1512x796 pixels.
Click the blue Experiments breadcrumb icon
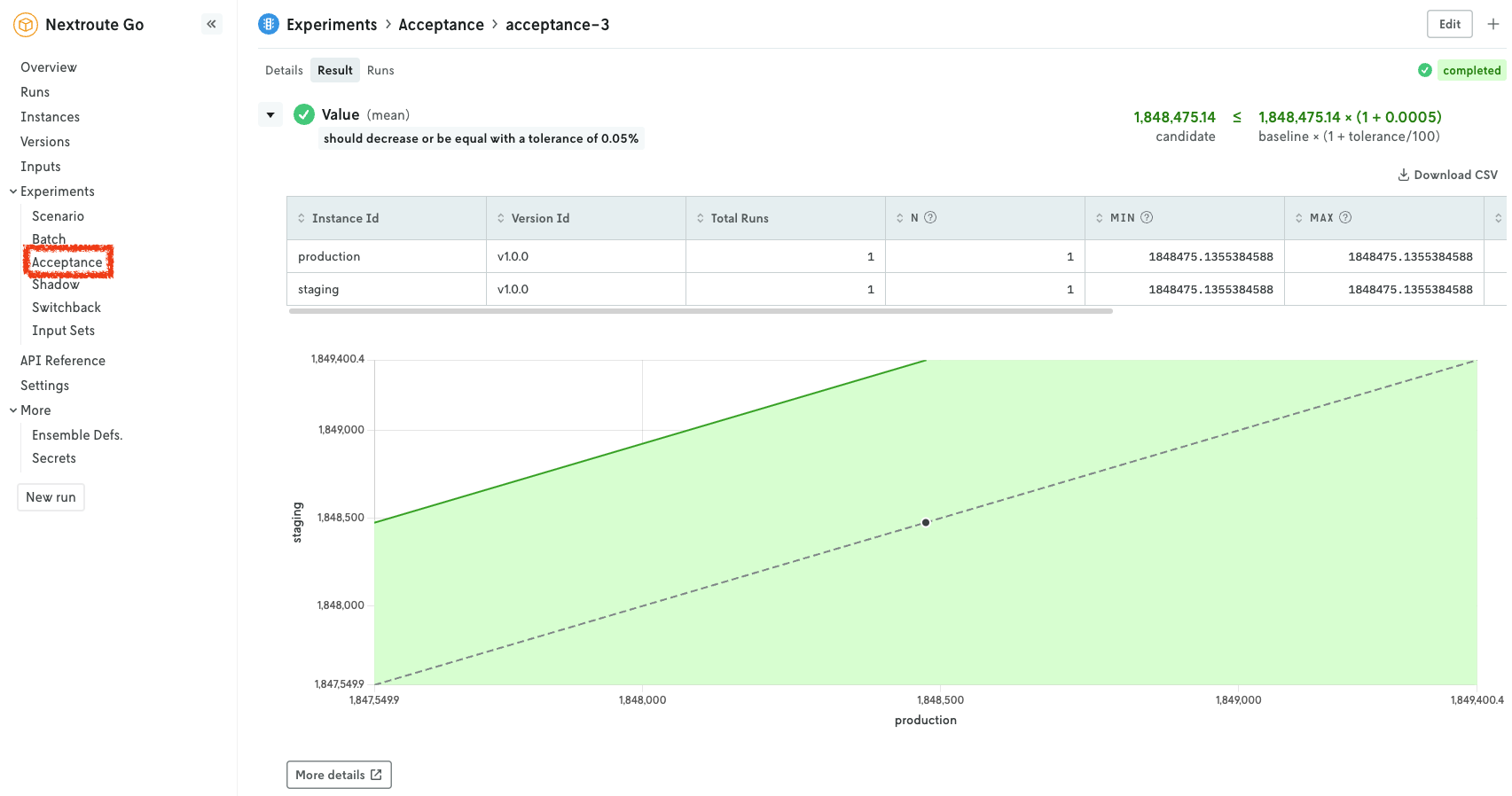click(x=269, y=24)
